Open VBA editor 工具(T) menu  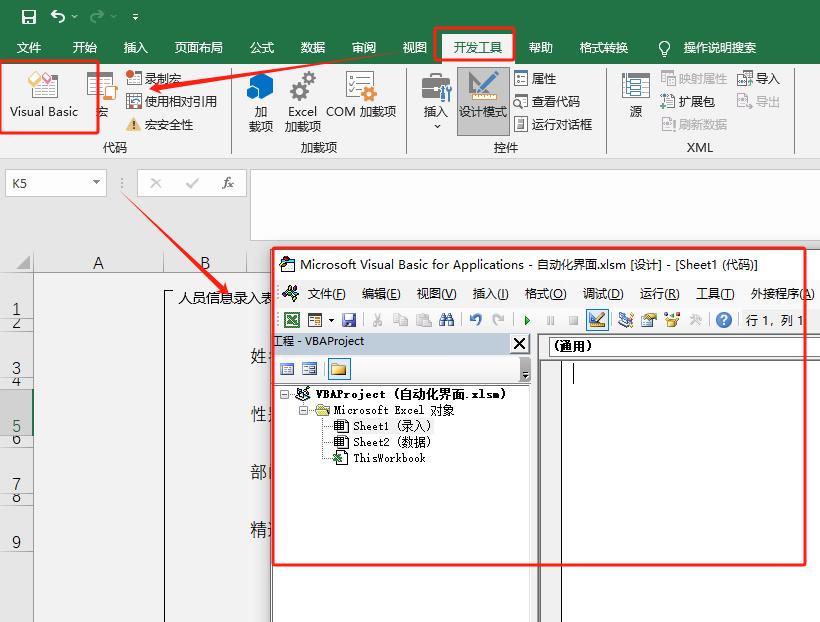pos(715,294)
